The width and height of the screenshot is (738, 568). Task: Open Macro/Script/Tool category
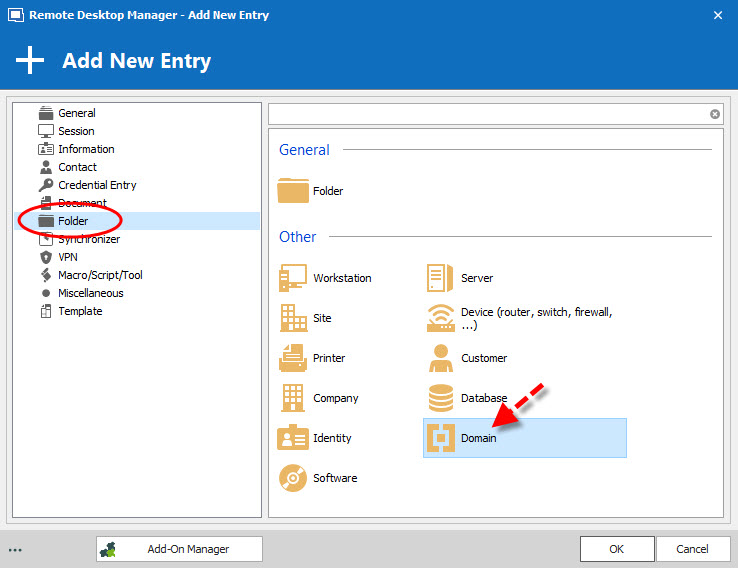(x=100, y=275)
